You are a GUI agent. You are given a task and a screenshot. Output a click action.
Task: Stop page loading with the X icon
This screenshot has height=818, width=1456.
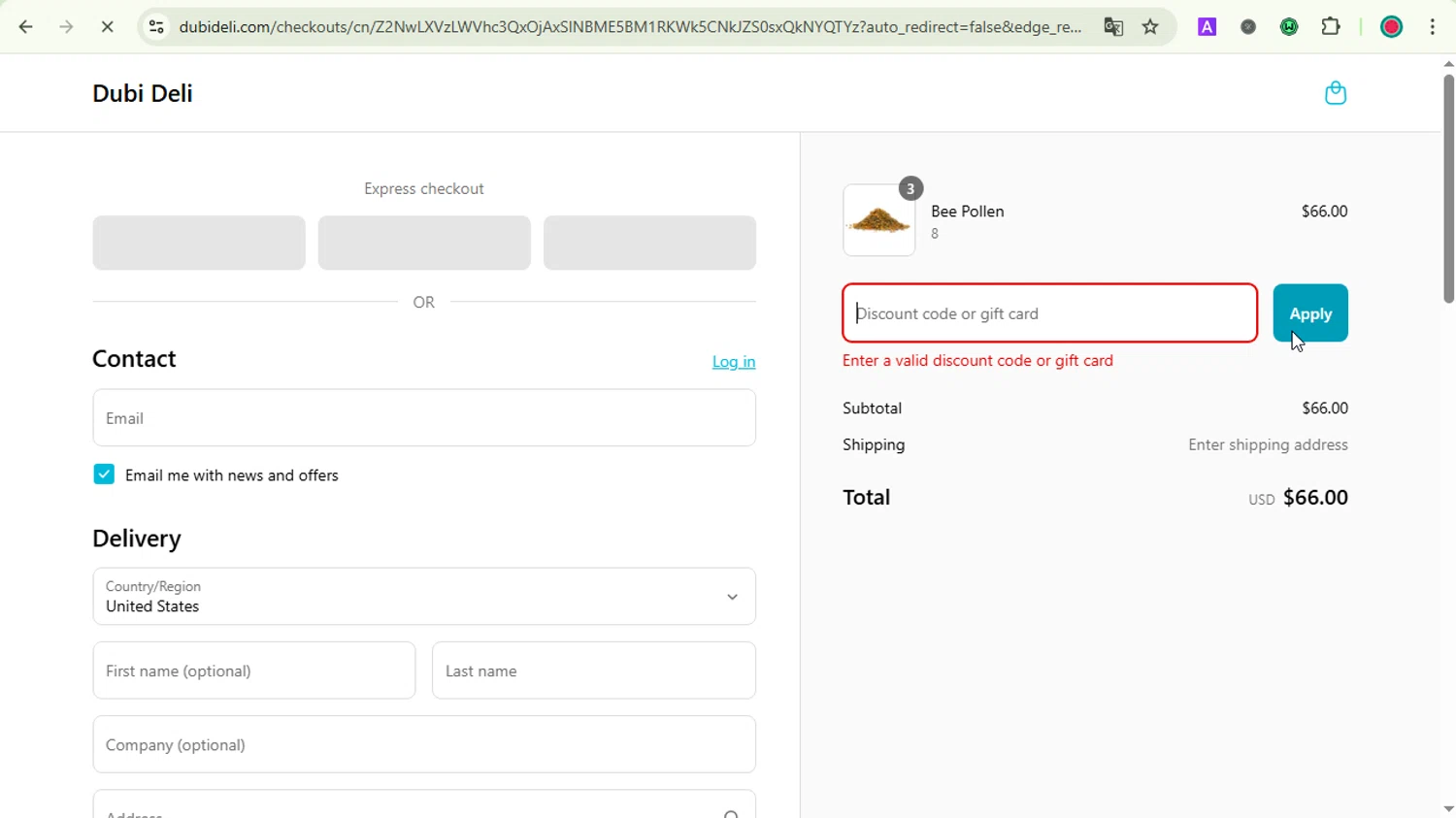[x=108, y=27]
